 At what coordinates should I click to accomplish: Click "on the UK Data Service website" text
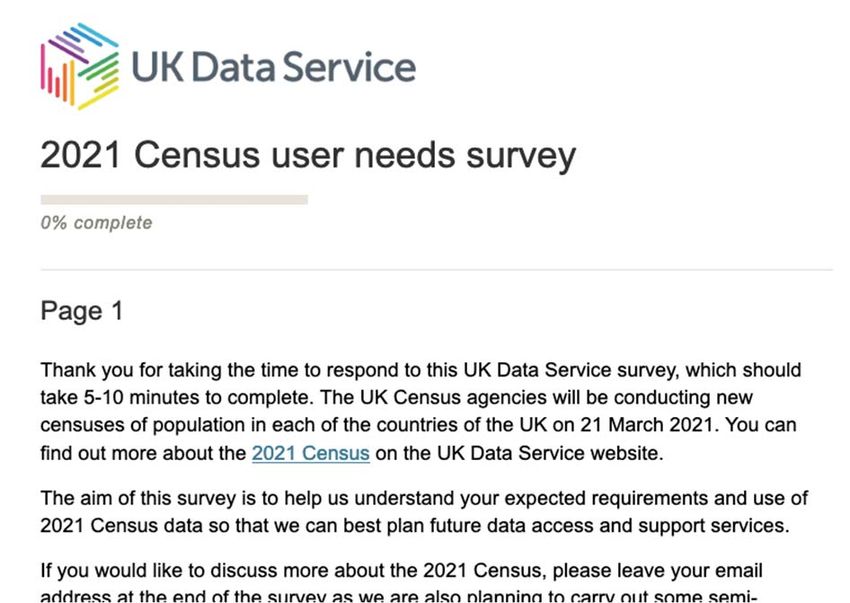[519, 453]
